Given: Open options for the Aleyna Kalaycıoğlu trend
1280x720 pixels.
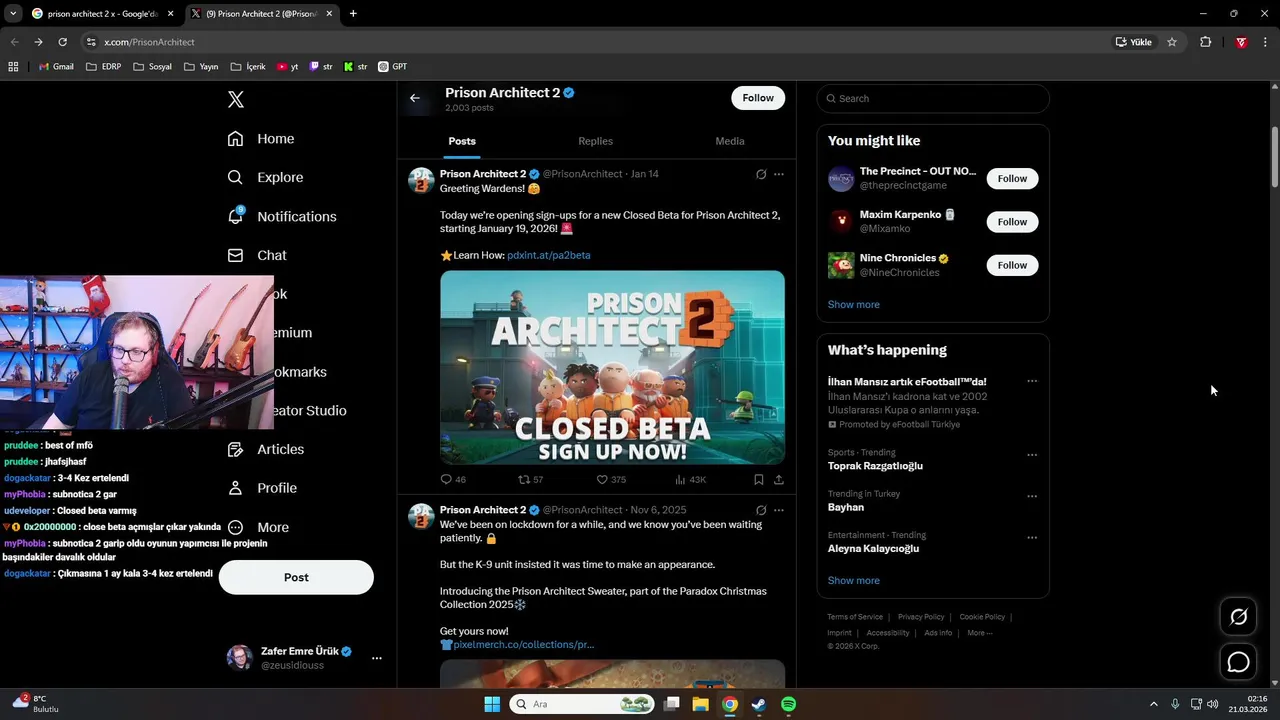Looking at the screenshot, I should pyautogui.click(x=1032, y=538).
